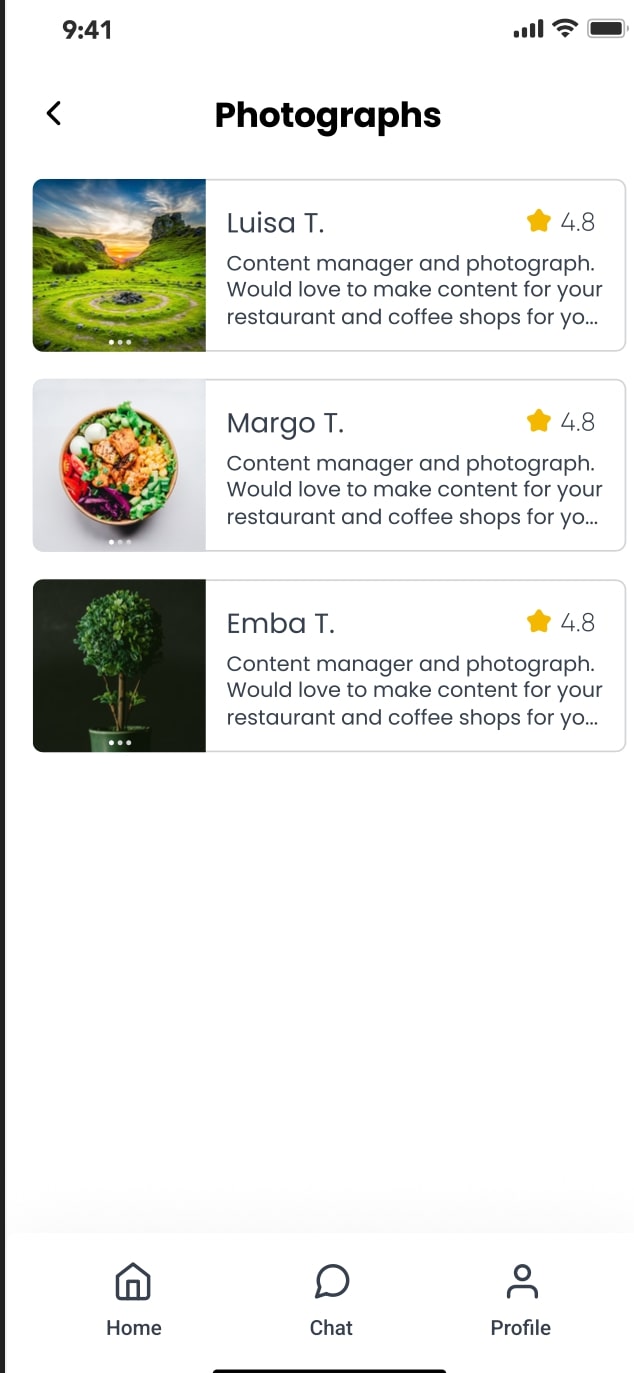
Task: Open Emba T. photographer name
Action: tap(280, 623)
